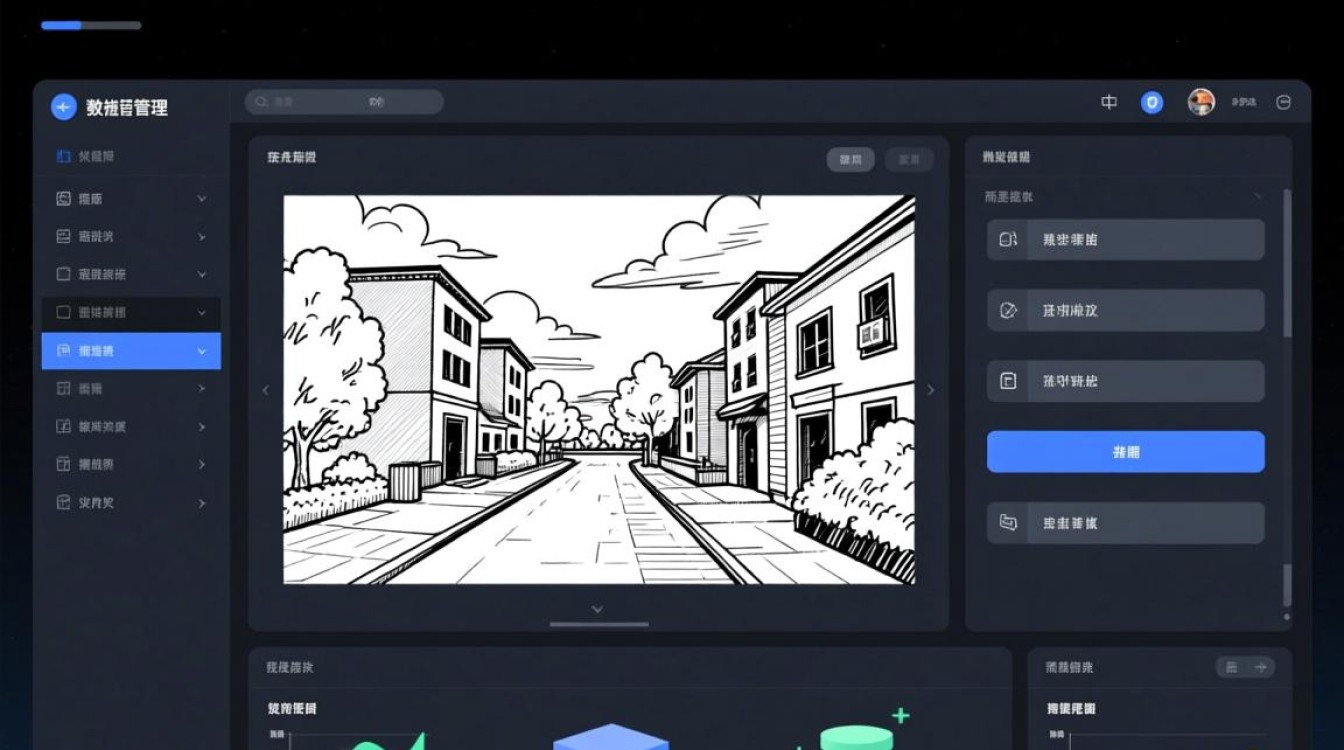Viewport: 1344px width, 750px height.
Task: Expand the down chevron beneath the sketch image
Action: (x=597, y=609)
